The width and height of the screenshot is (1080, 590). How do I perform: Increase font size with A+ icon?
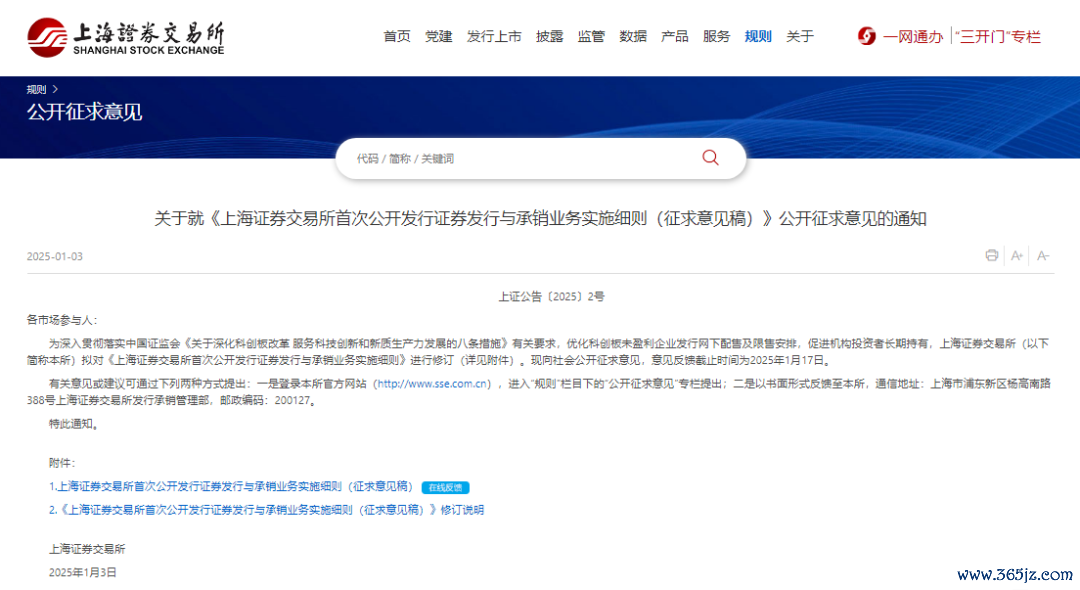1017,255
